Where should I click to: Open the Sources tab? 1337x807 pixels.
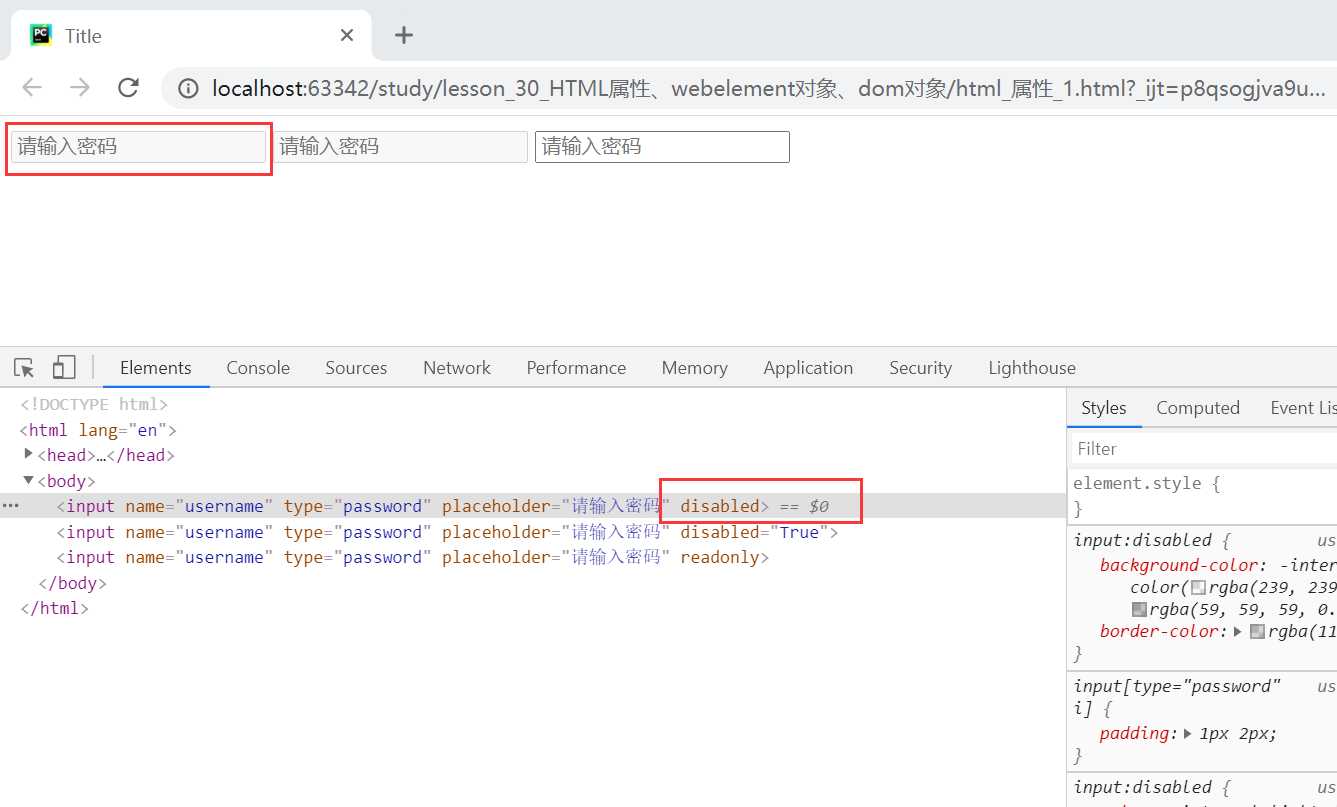(x=356, y=368)
